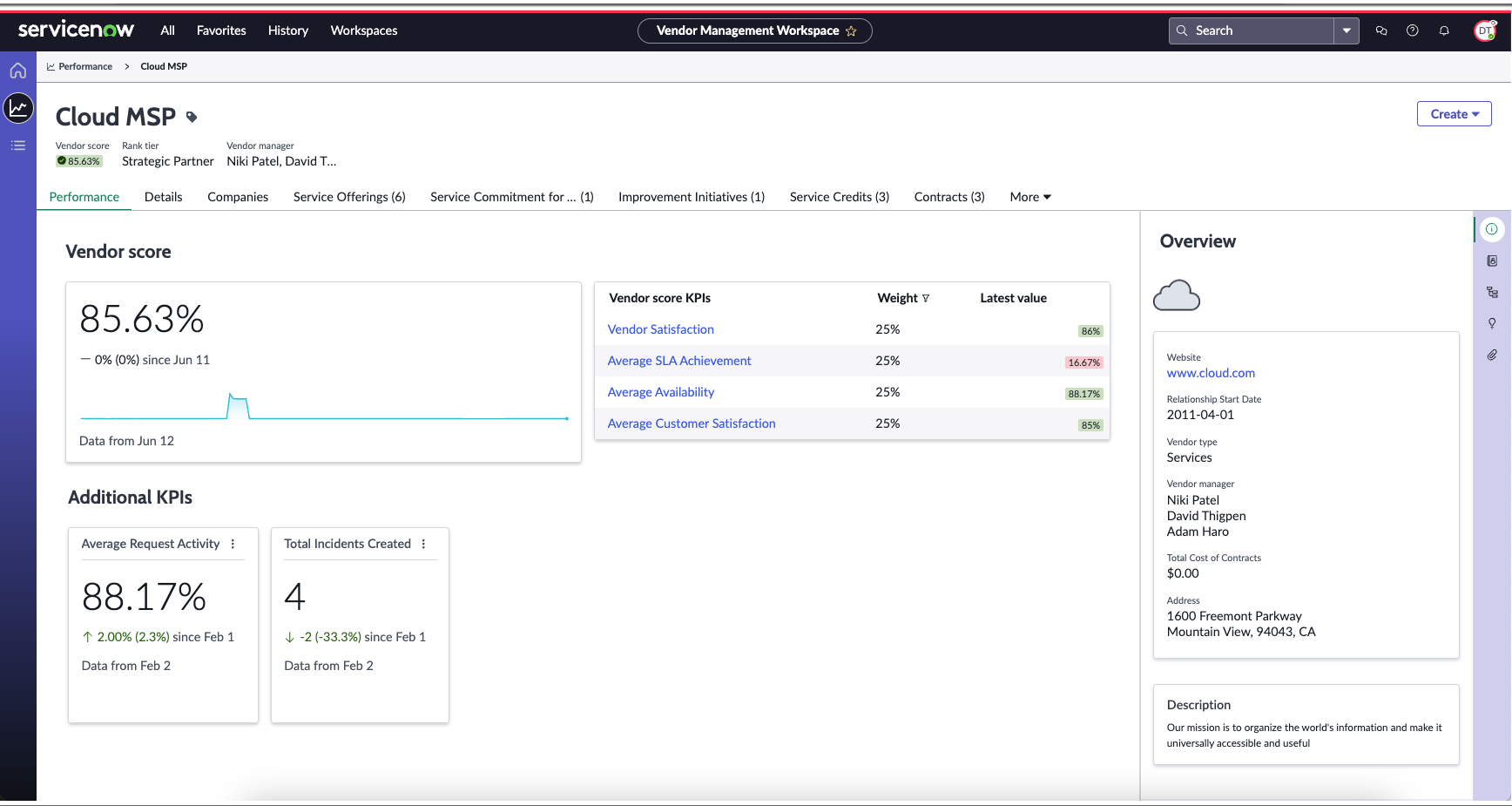Screen dimensions: 1512x806
Task: Open the Attachments paperclip icon
Action: pos(1492,355)
